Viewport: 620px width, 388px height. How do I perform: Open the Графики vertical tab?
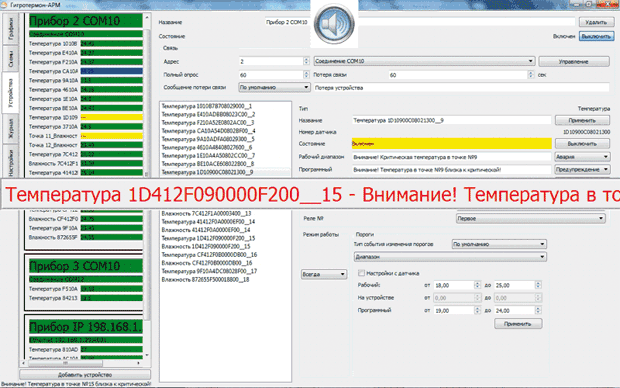tap(10, 29)
